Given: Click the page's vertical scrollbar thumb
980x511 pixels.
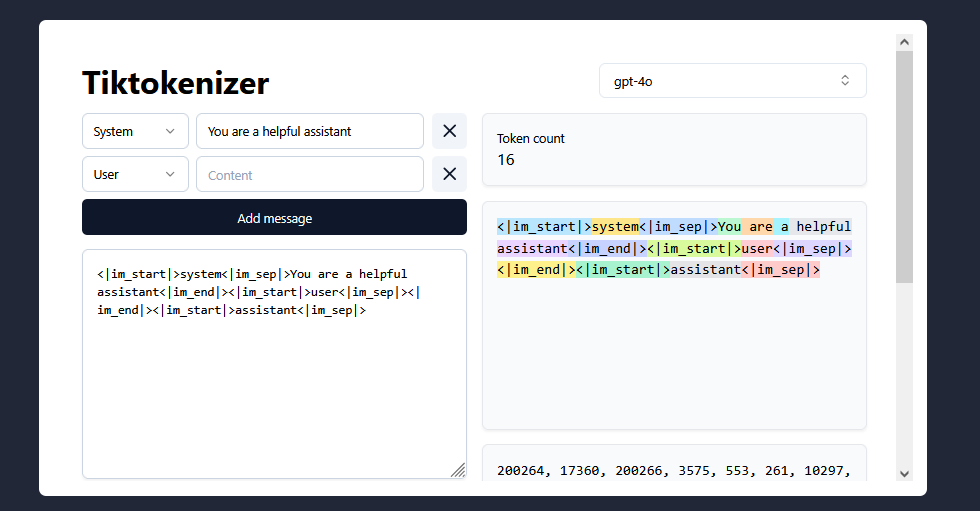Looking at the screenshot, I should tap(905, 165).
